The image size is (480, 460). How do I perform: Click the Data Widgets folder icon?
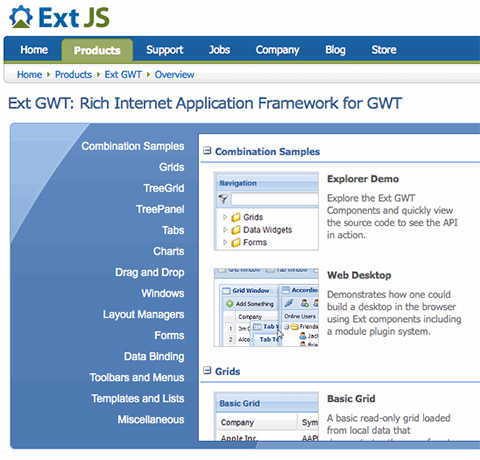(236, 230)
